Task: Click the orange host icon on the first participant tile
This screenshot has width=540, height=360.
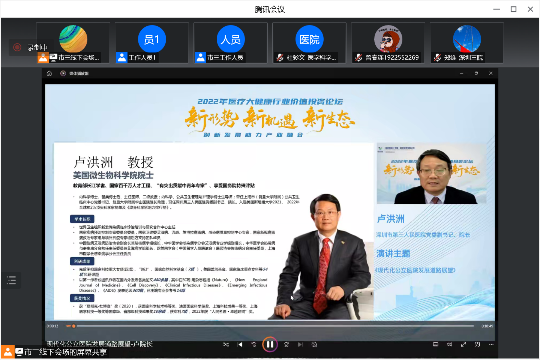Action: click(x=43, y=58)
